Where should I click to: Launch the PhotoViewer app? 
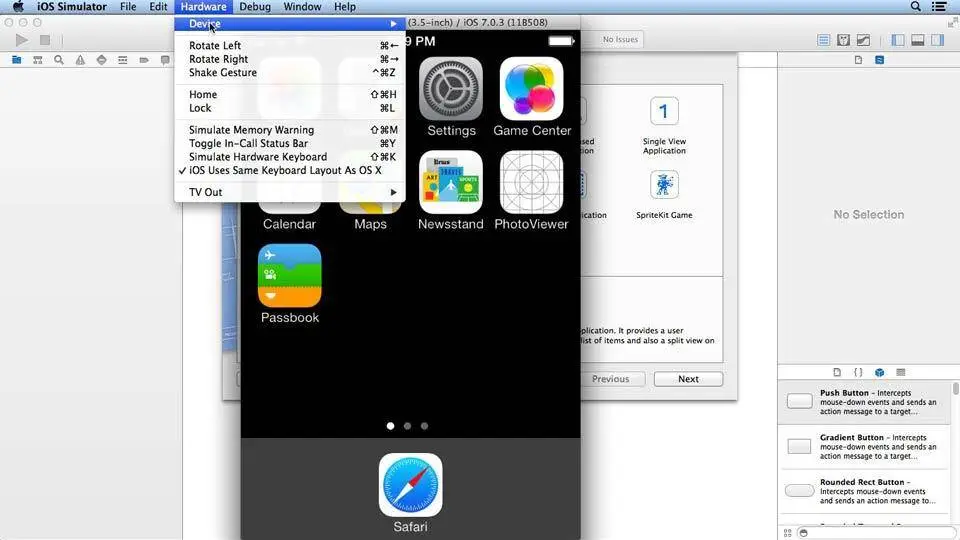pyautogui.click(x=531, y=182)
